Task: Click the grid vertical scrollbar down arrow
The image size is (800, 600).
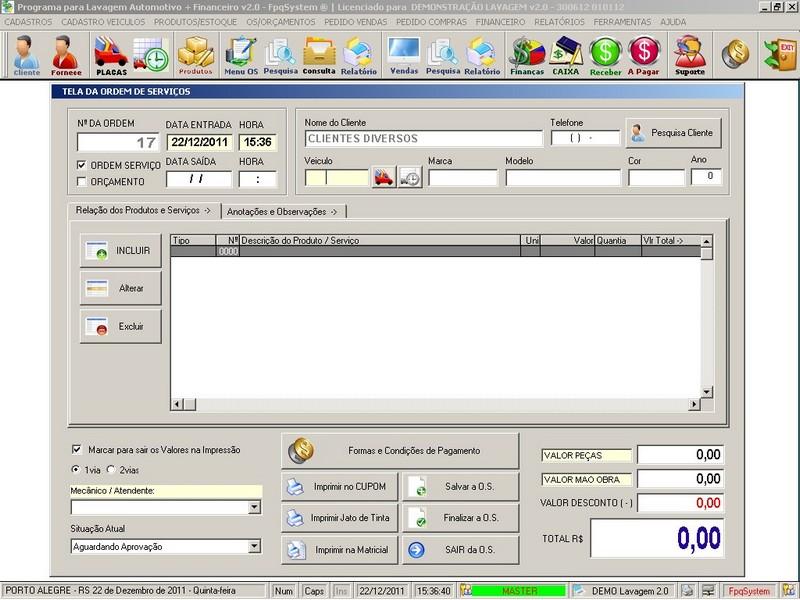Action: tap(707, 392)
